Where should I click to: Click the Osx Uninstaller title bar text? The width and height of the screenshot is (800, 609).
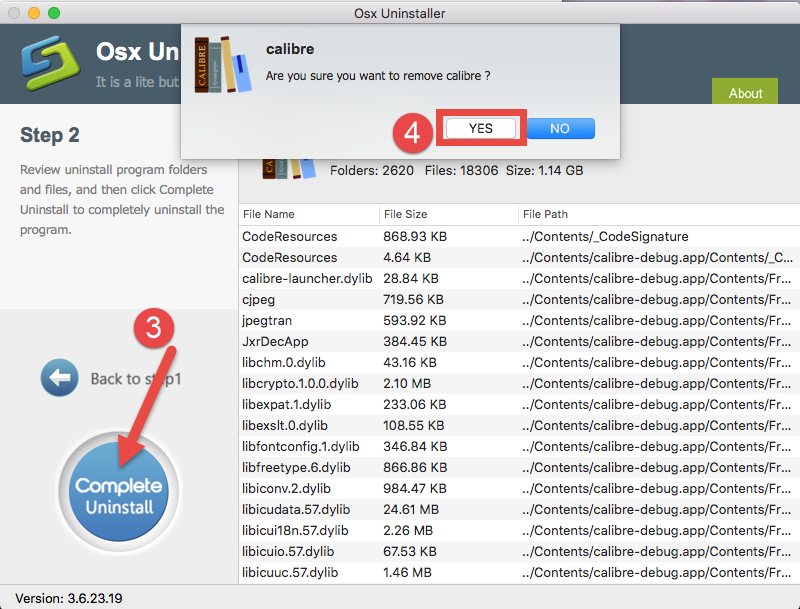[399, 13]
